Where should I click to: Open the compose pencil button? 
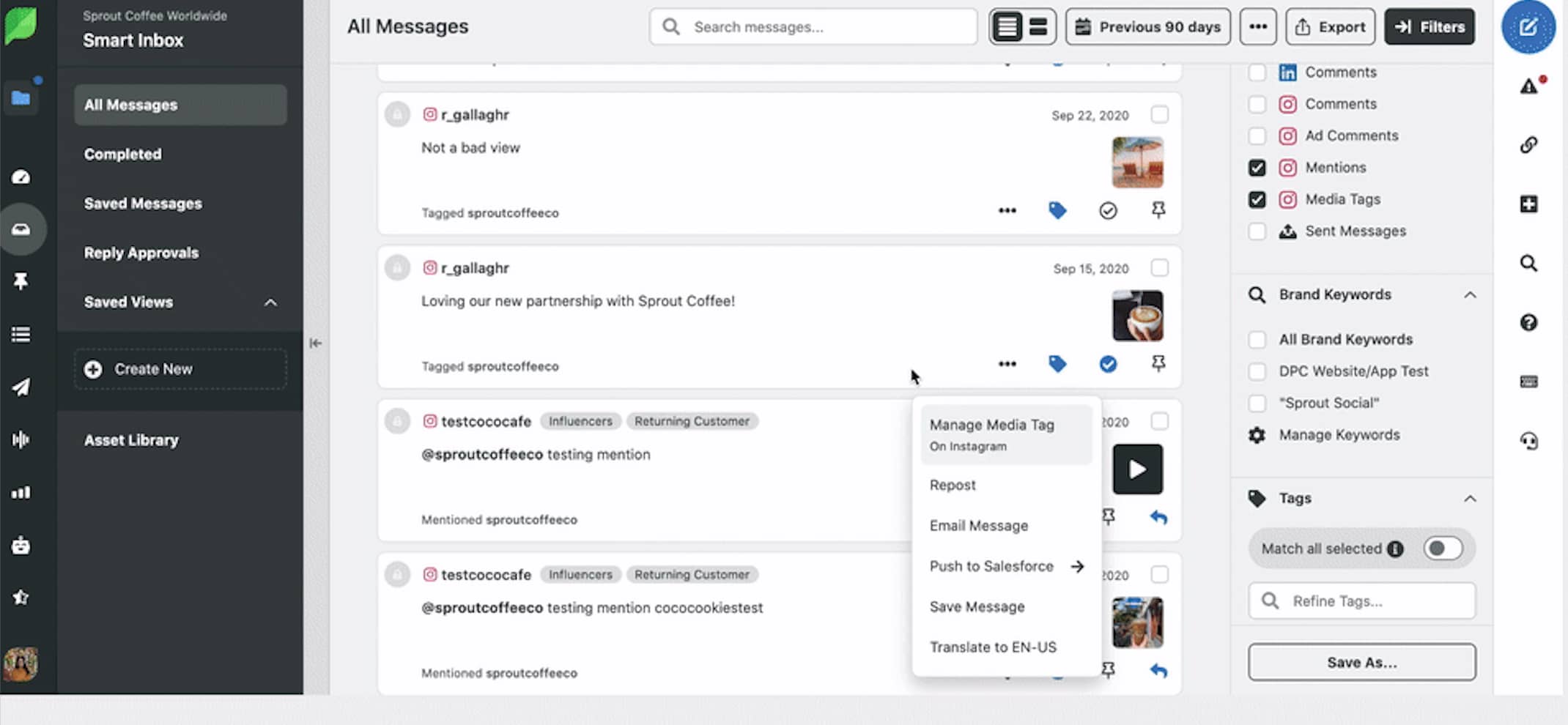1529,27
